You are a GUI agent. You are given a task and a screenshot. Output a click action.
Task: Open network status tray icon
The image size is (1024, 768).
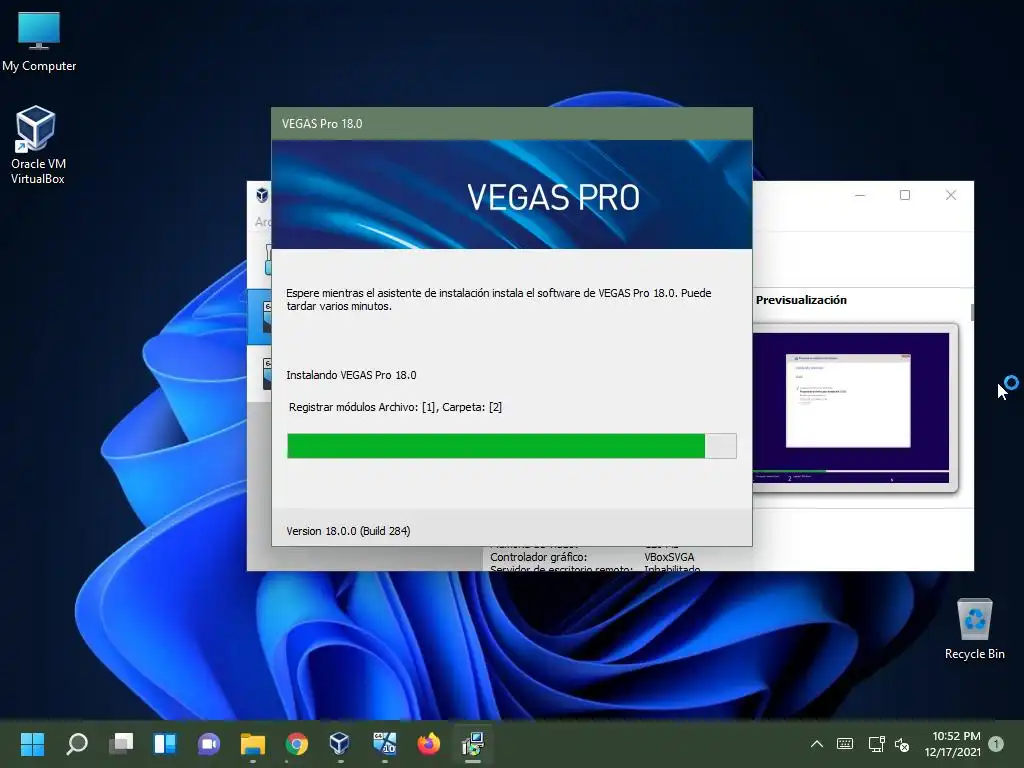876,744
